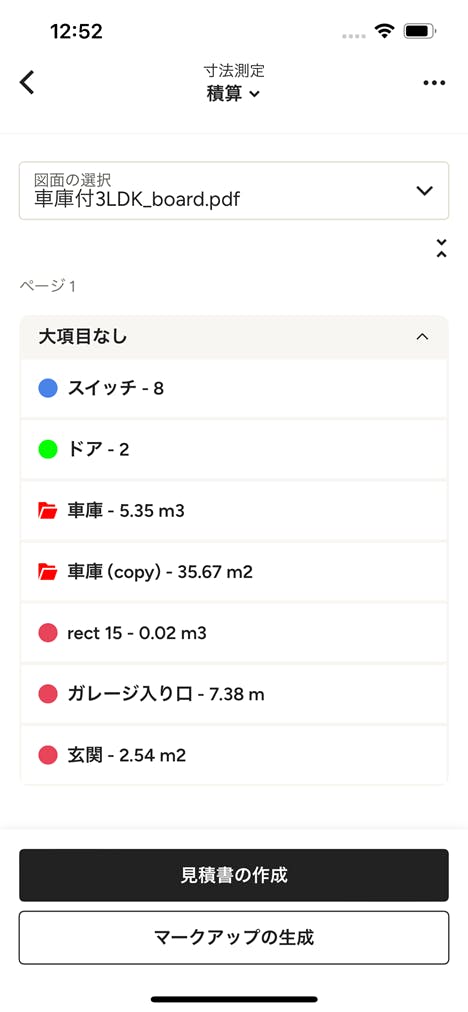Click the マークアップの生成 button
The height and width of the screenshot is (1012, 468).
[x=234, y=937]
